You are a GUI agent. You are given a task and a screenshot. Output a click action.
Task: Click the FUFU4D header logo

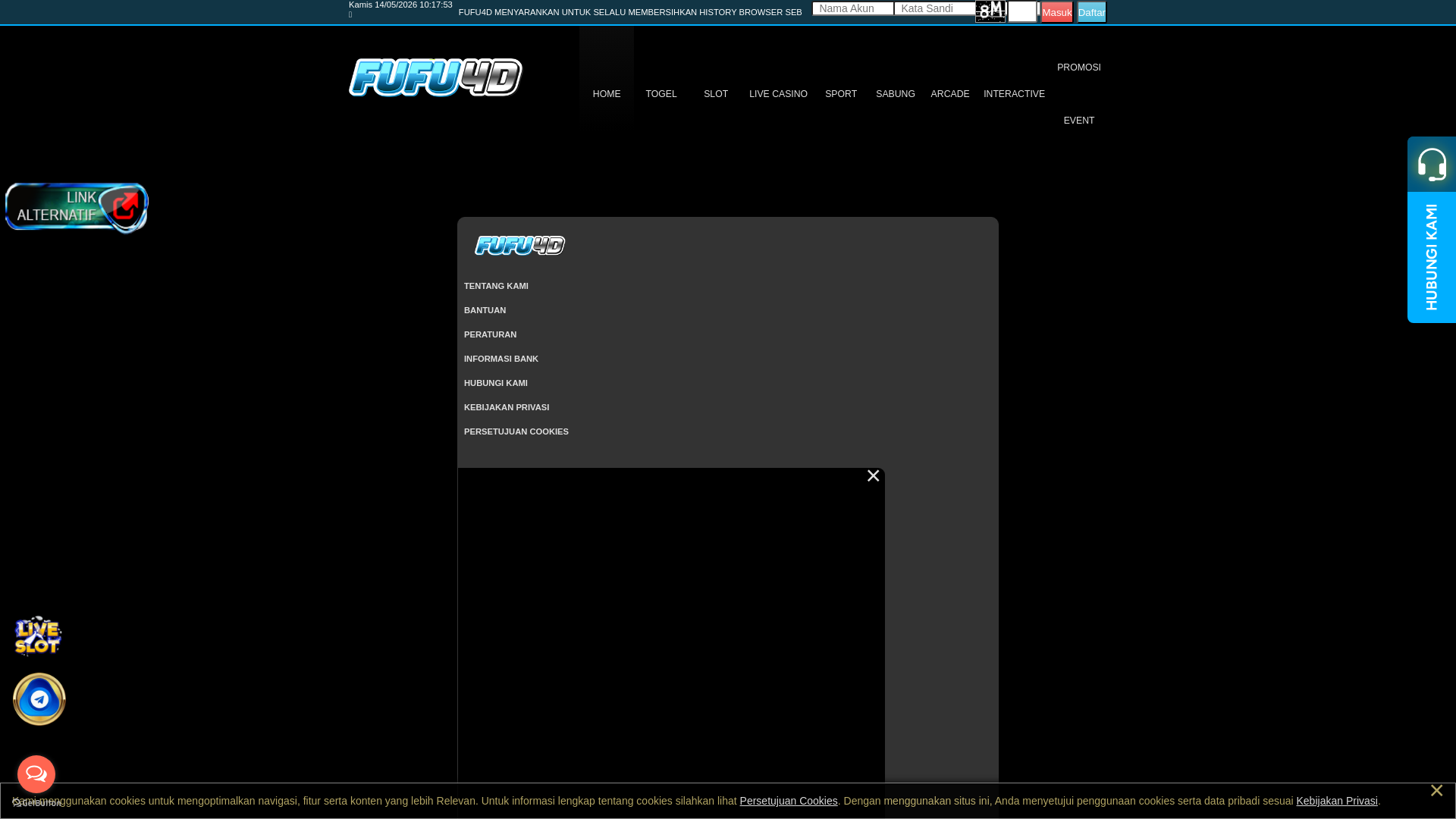point(435,77)
